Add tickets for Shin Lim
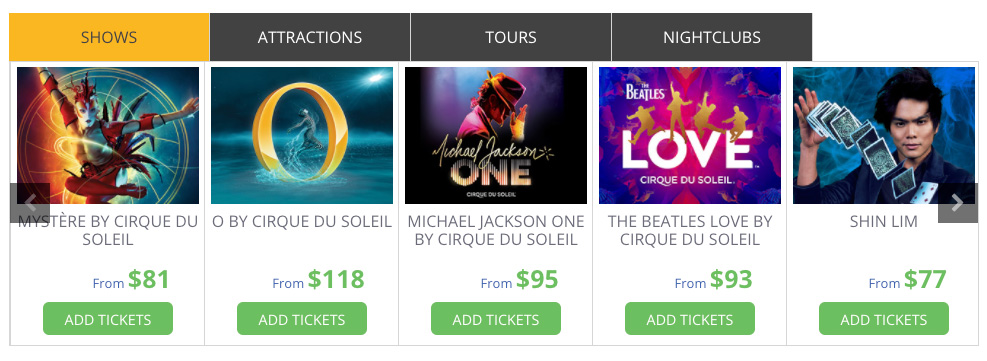This screenshot has width=987, height=361. pos(883,319)
